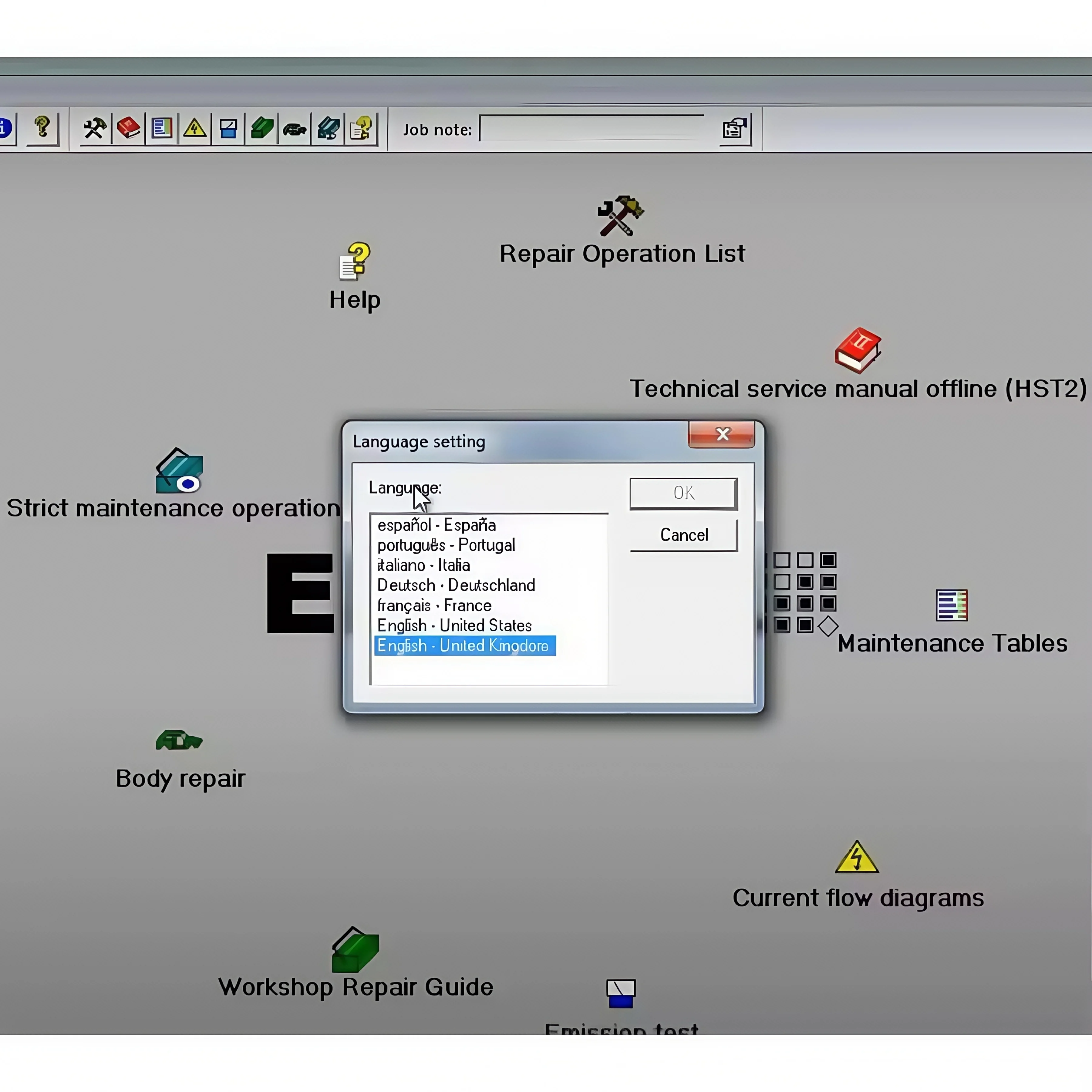1092x1092 pixels.
Task: Click the Emission test toolbar icon
Action: click(228, 128)
